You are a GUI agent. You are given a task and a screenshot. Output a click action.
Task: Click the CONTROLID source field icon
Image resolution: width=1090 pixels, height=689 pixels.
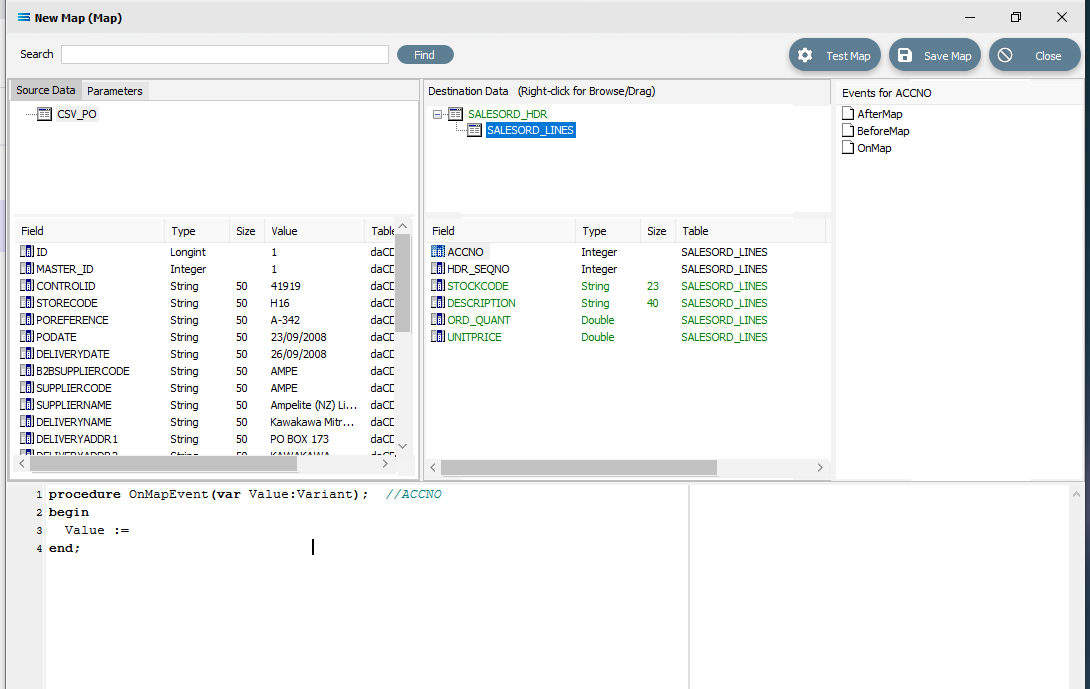tap(26, 286)
